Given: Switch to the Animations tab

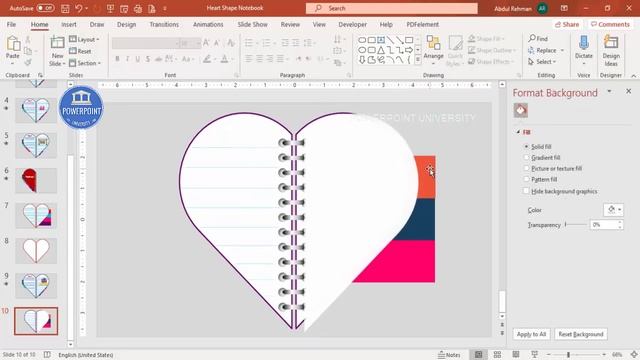Looking at the screenshot, I should click(208, 24).
